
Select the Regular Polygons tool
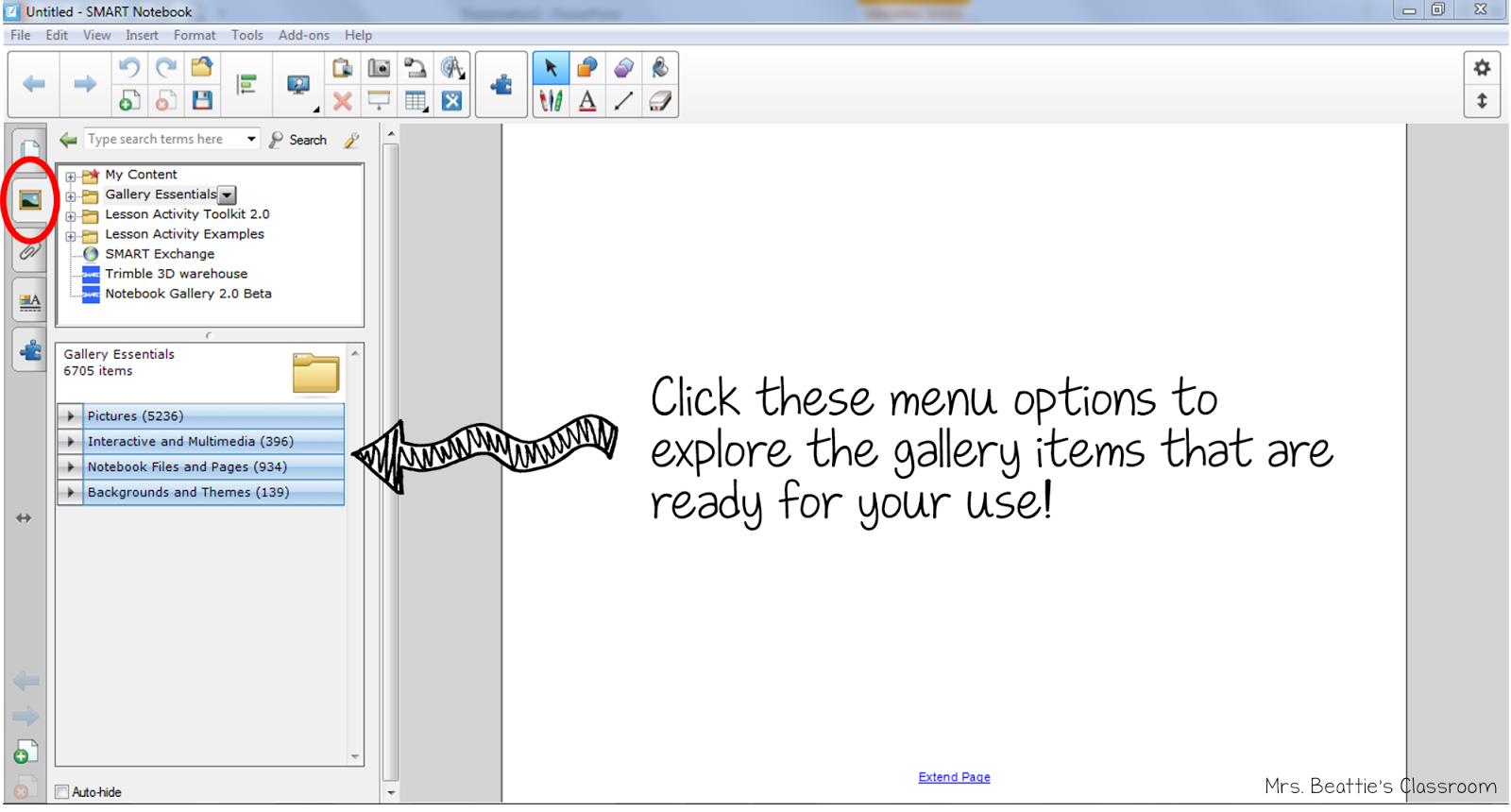[x=623, y=67]
